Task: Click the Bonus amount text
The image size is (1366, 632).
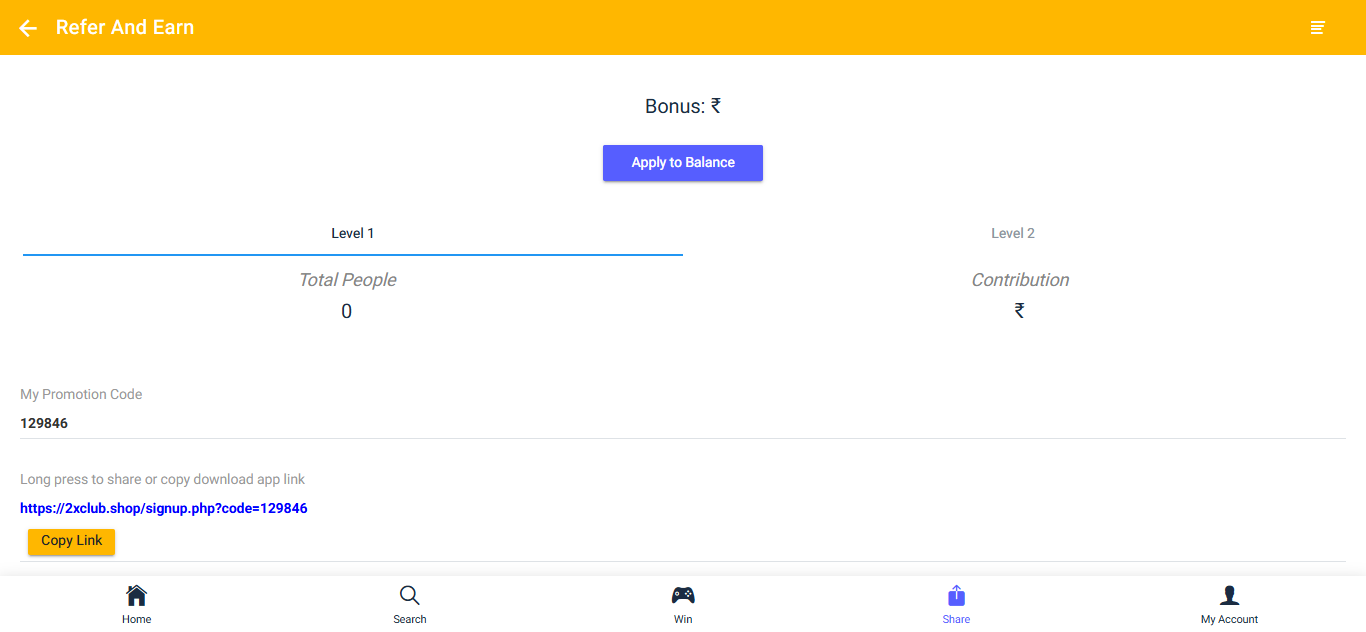Action: tap(683, 106)
